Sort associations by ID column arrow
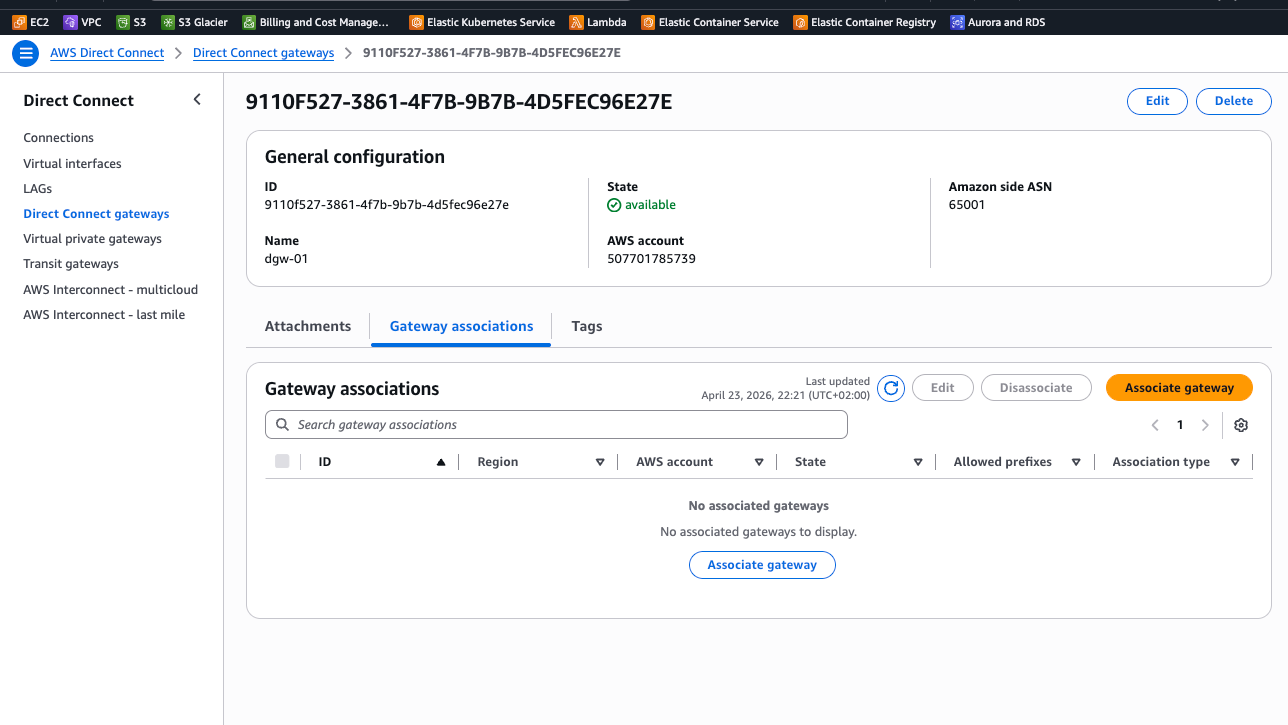This screenshot has width=1288, height=725. pyautogui.click(x=441, y=462)
